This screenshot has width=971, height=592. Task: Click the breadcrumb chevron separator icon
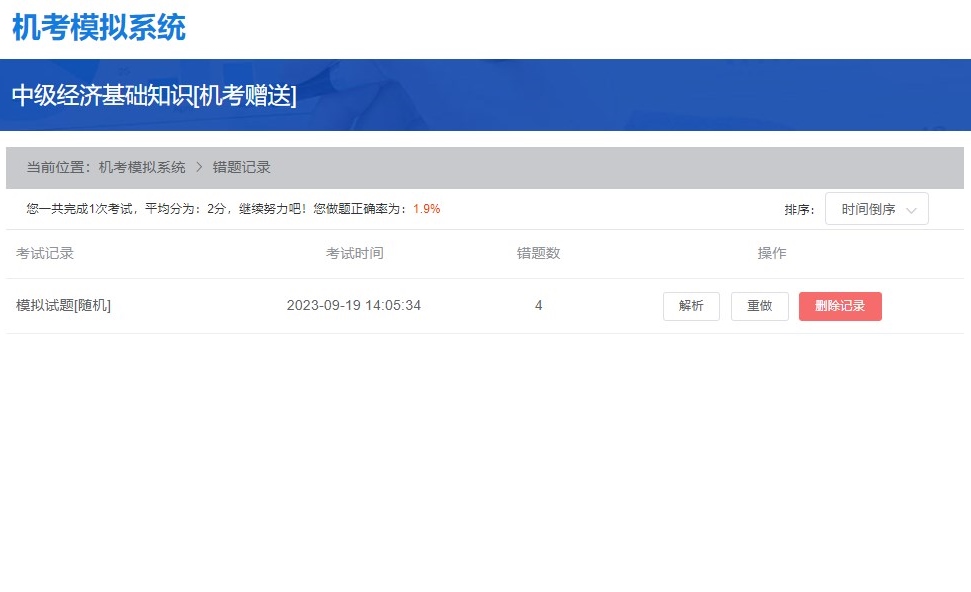point(199,167)
